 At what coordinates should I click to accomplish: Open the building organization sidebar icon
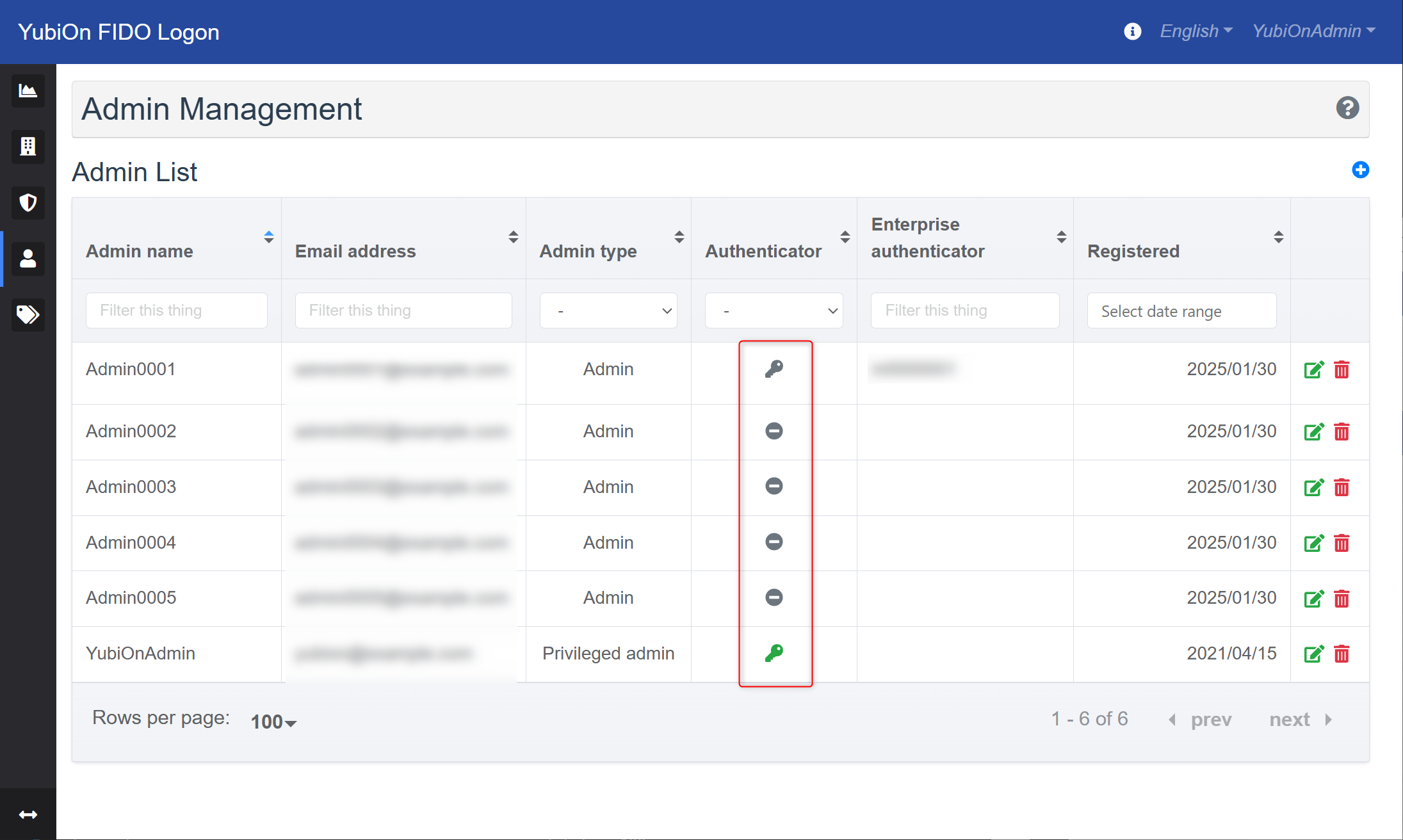pyautogui.click(x=28, y=147)
